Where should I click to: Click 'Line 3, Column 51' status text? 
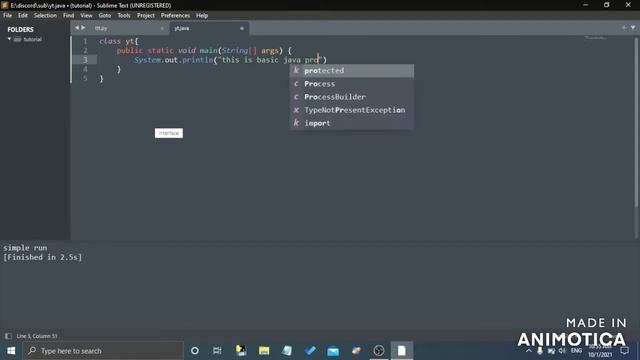37,336
